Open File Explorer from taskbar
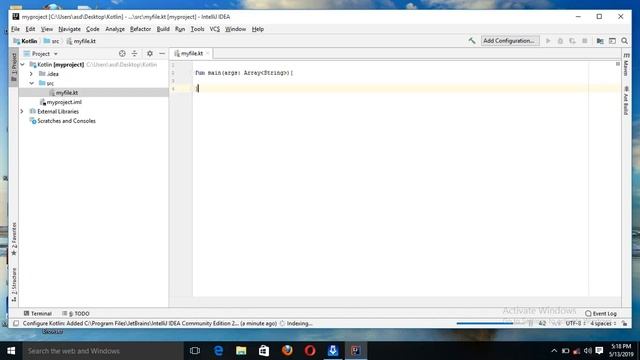The width and height of the screenshot is (640, 360). [x=241, y=351]
